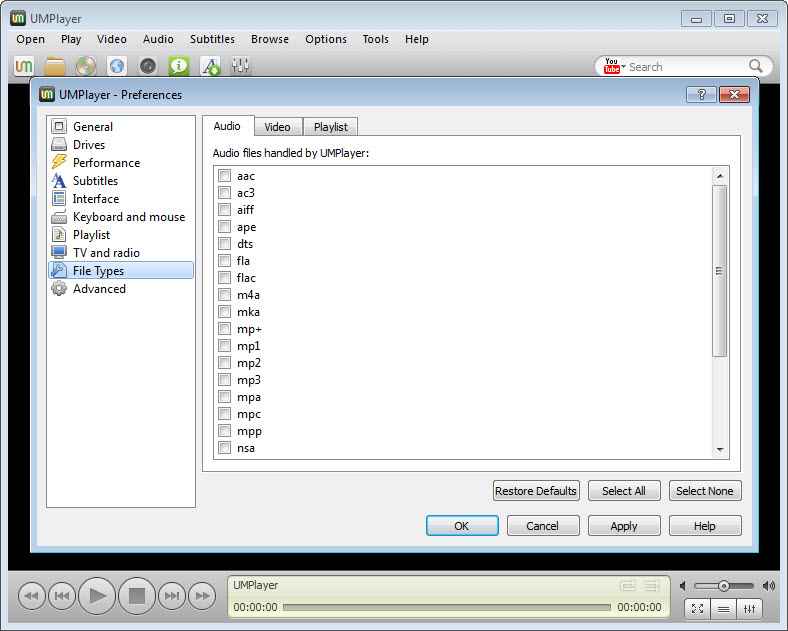The image size is (788, 631).
Task: Open the Options menu
Action: click(326, 39)
